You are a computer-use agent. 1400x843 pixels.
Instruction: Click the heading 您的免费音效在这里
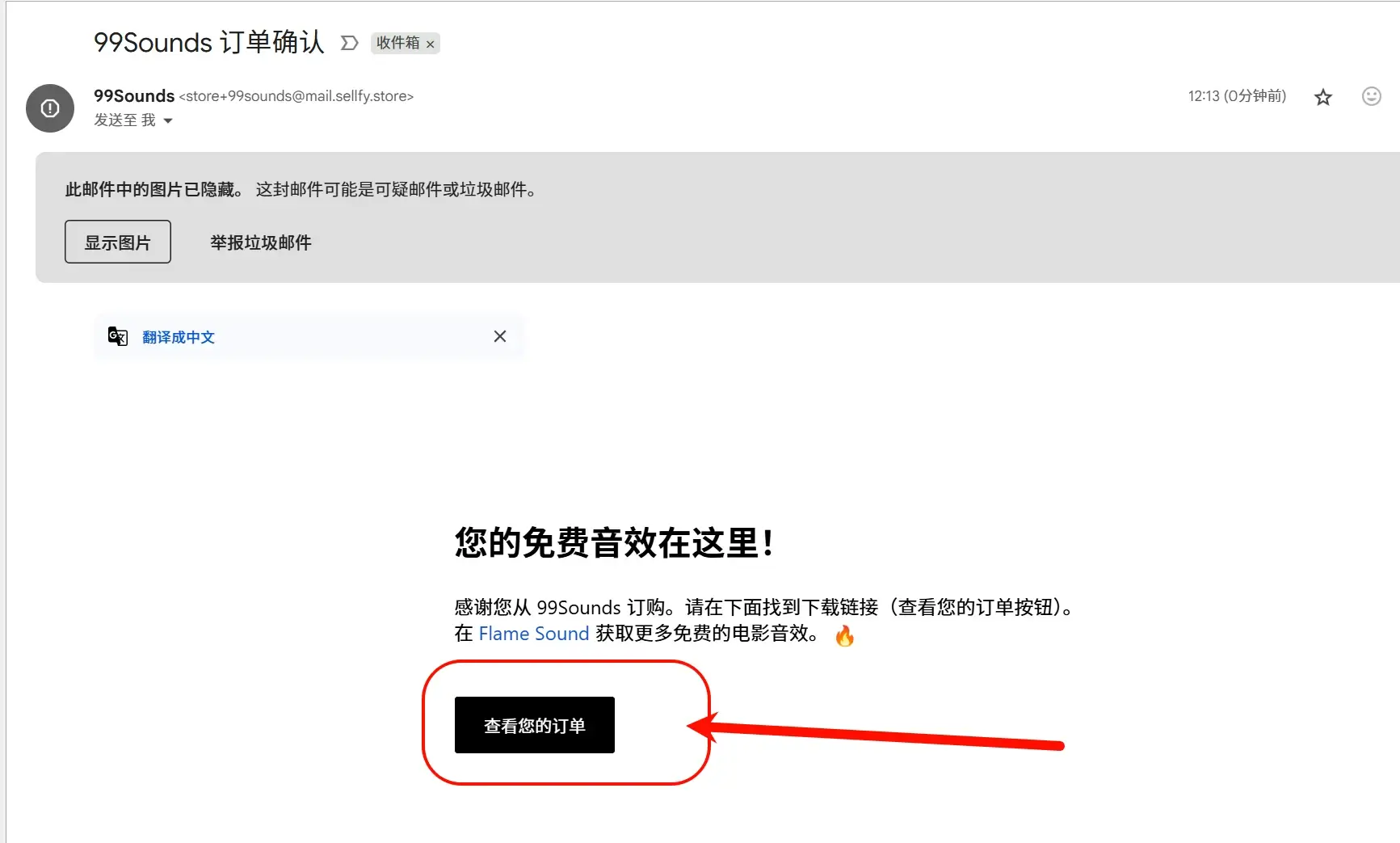pyautogui.click(x=615, y=542)
